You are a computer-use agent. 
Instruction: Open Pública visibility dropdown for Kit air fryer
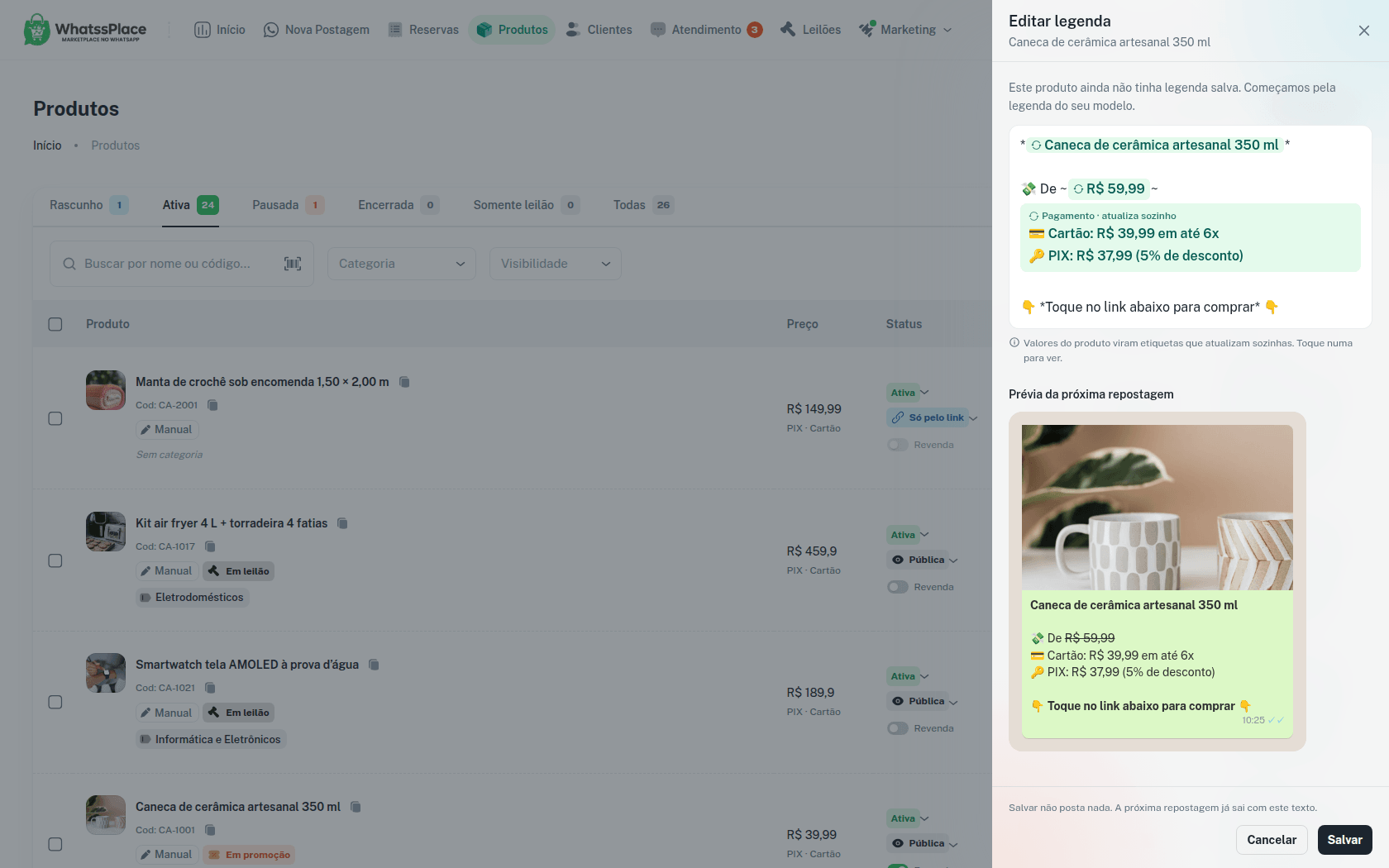[x=924, y=560]
